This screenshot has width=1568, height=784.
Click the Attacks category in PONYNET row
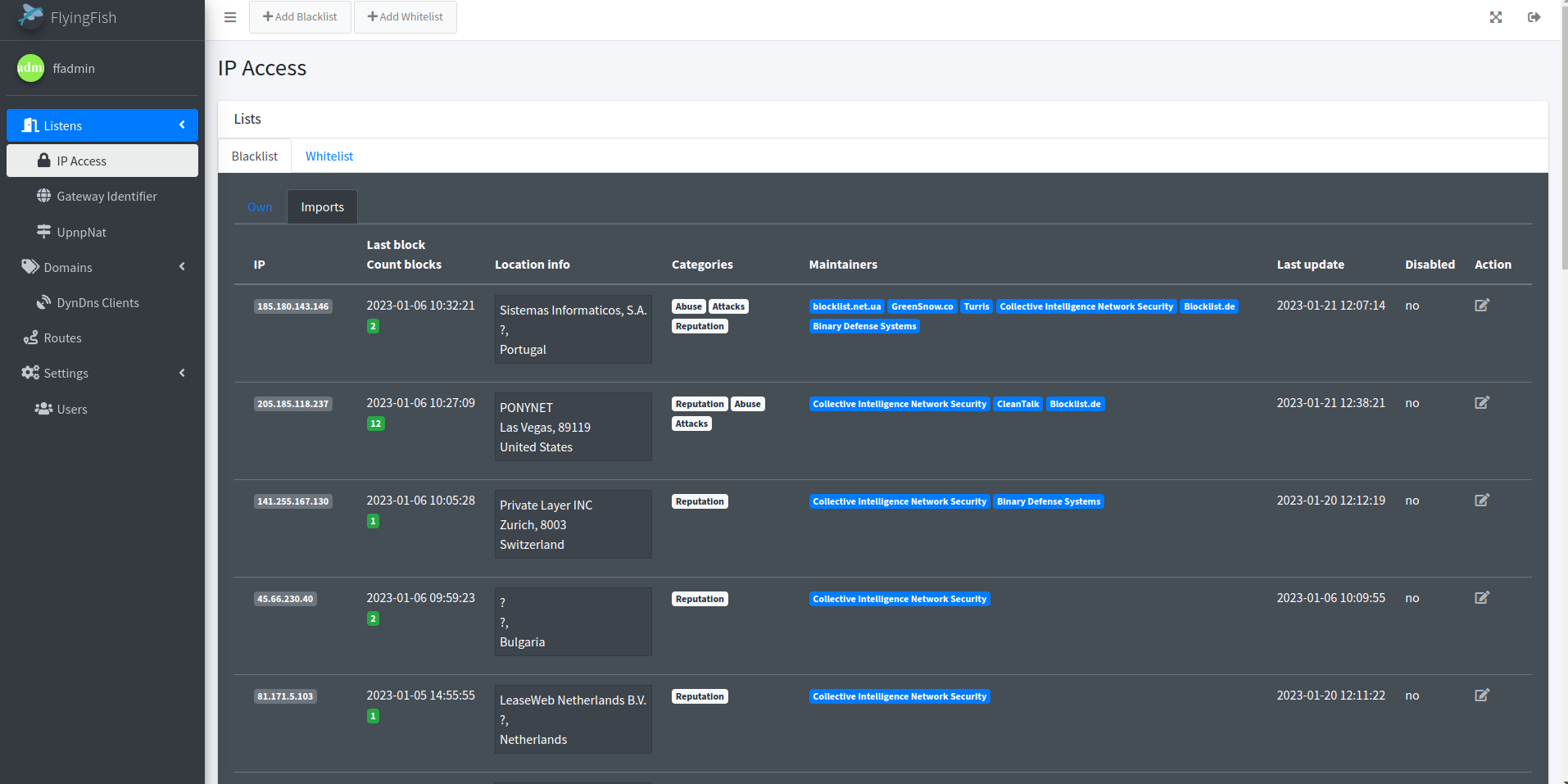692,424
